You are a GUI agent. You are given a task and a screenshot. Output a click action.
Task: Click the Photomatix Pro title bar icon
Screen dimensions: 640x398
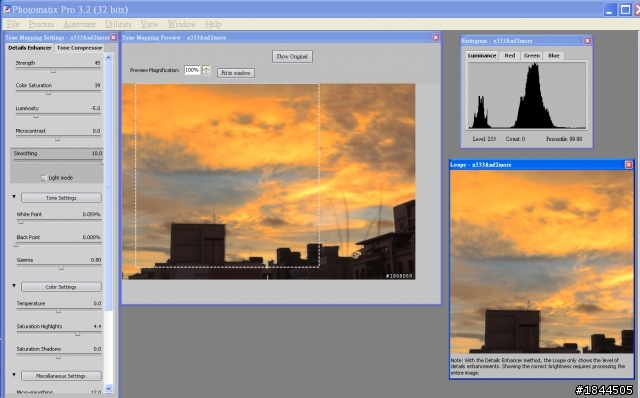[x=7, y=9]
